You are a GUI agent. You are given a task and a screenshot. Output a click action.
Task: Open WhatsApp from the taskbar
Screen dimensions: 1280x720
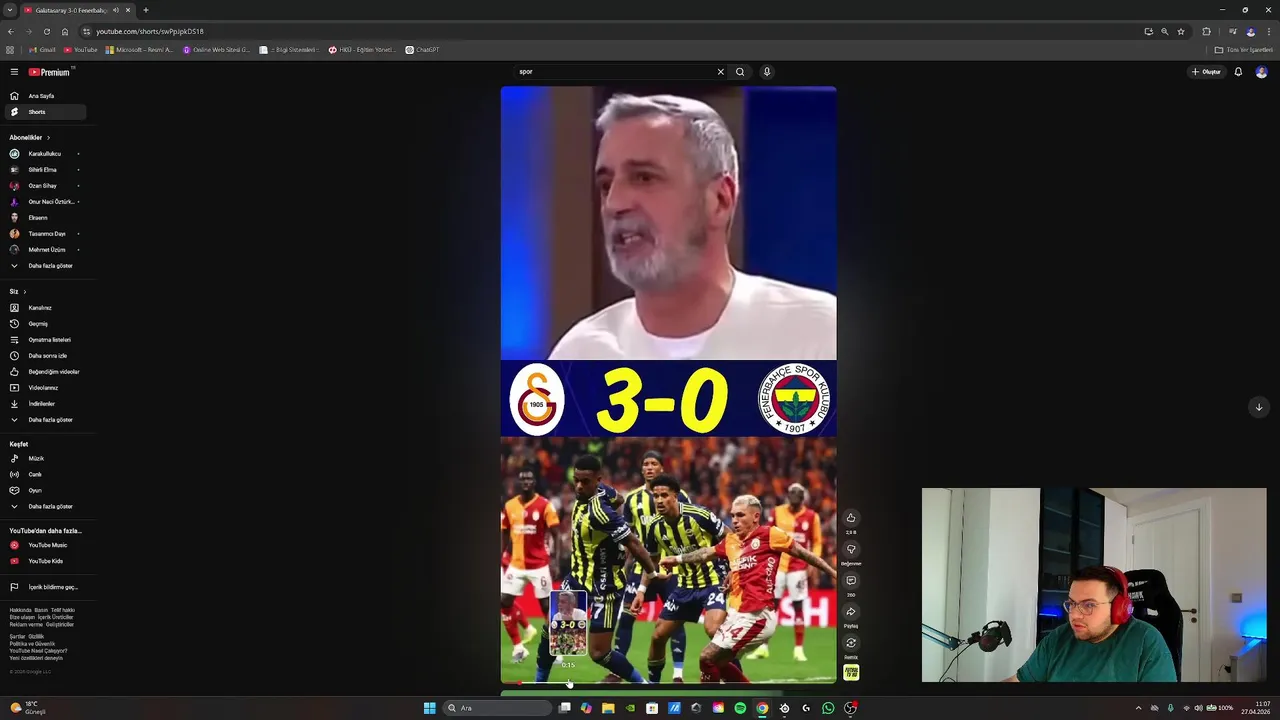click(828, 708)
